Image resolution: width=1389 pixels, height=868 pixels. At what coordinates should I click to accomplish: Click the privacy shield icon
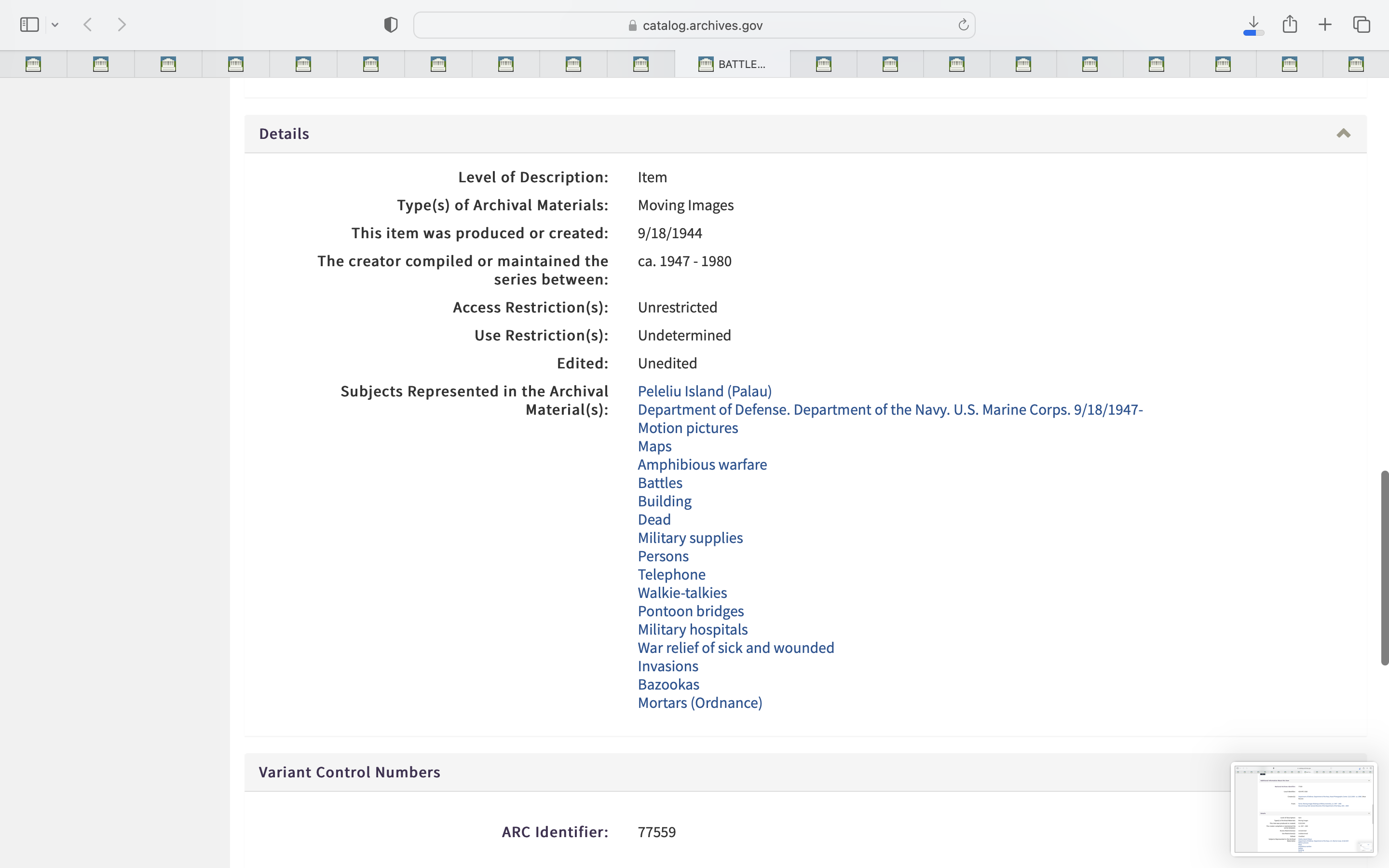(391, 25)
